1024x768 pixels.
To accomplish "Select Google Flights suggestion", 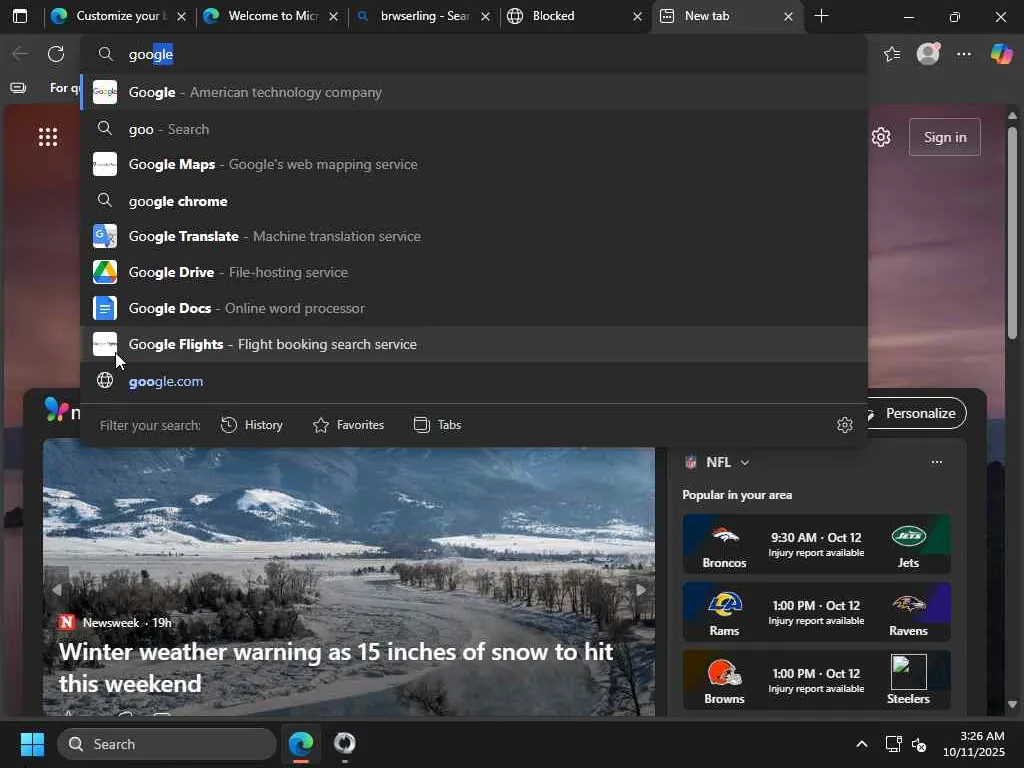I will (x=475, y=344).
